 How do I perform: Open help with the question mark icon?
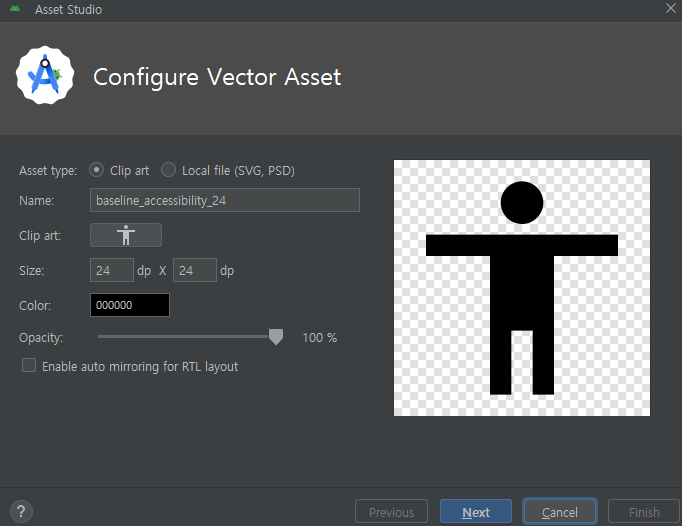[x=21, y=511]
